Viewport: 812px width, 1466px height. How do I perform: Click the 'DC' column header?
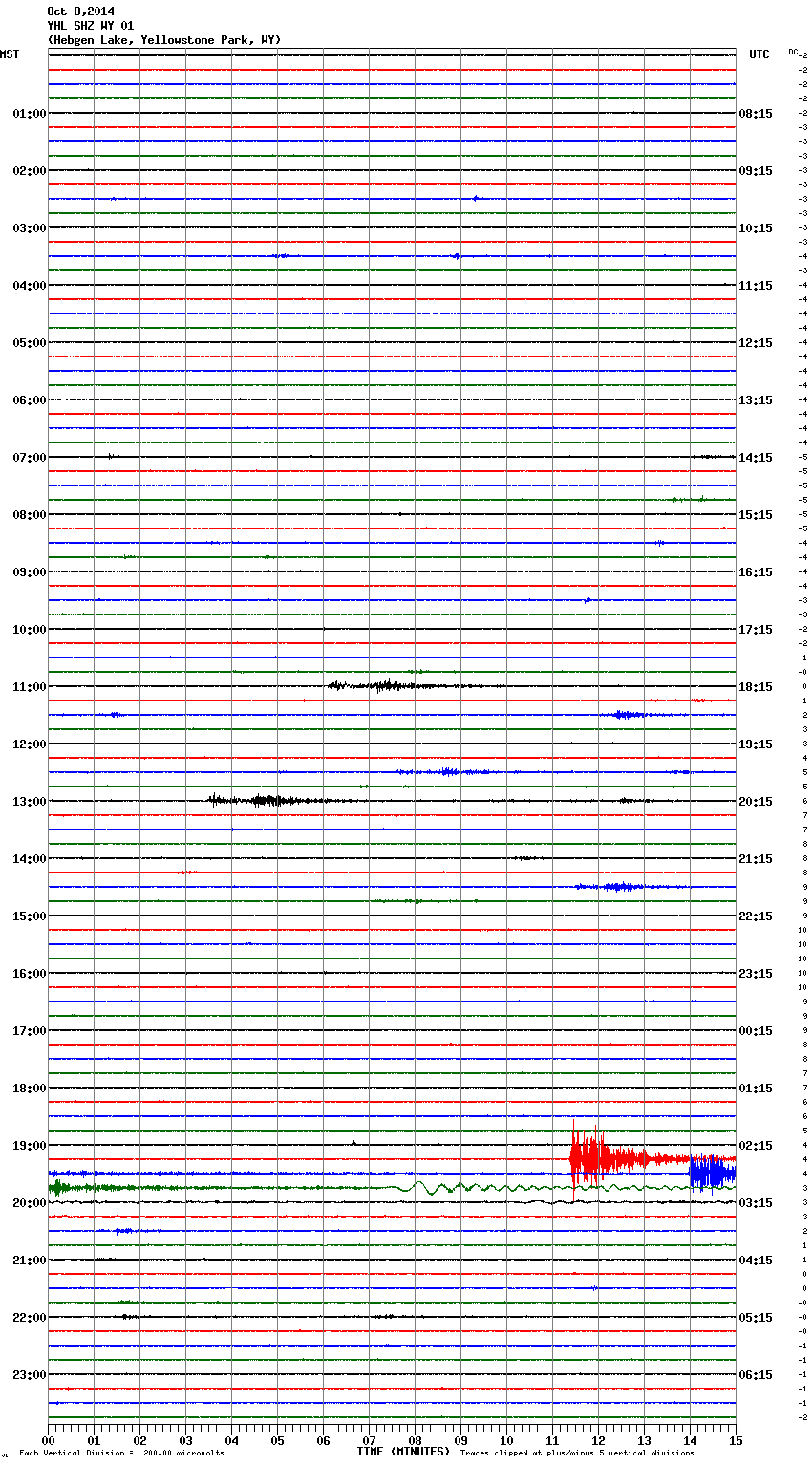point(793,52)
